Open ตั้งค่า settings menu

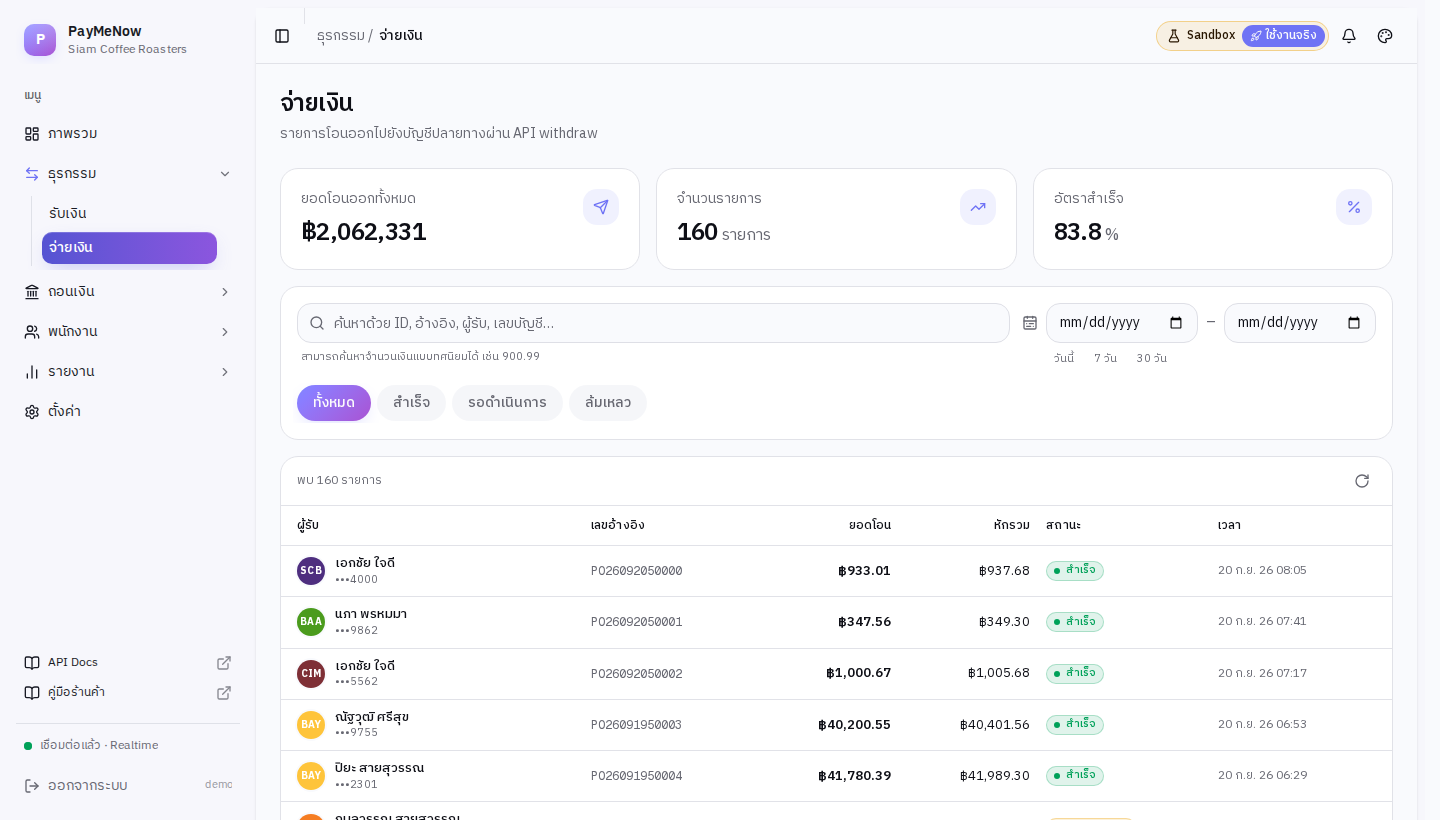click(x=128, y=412)
